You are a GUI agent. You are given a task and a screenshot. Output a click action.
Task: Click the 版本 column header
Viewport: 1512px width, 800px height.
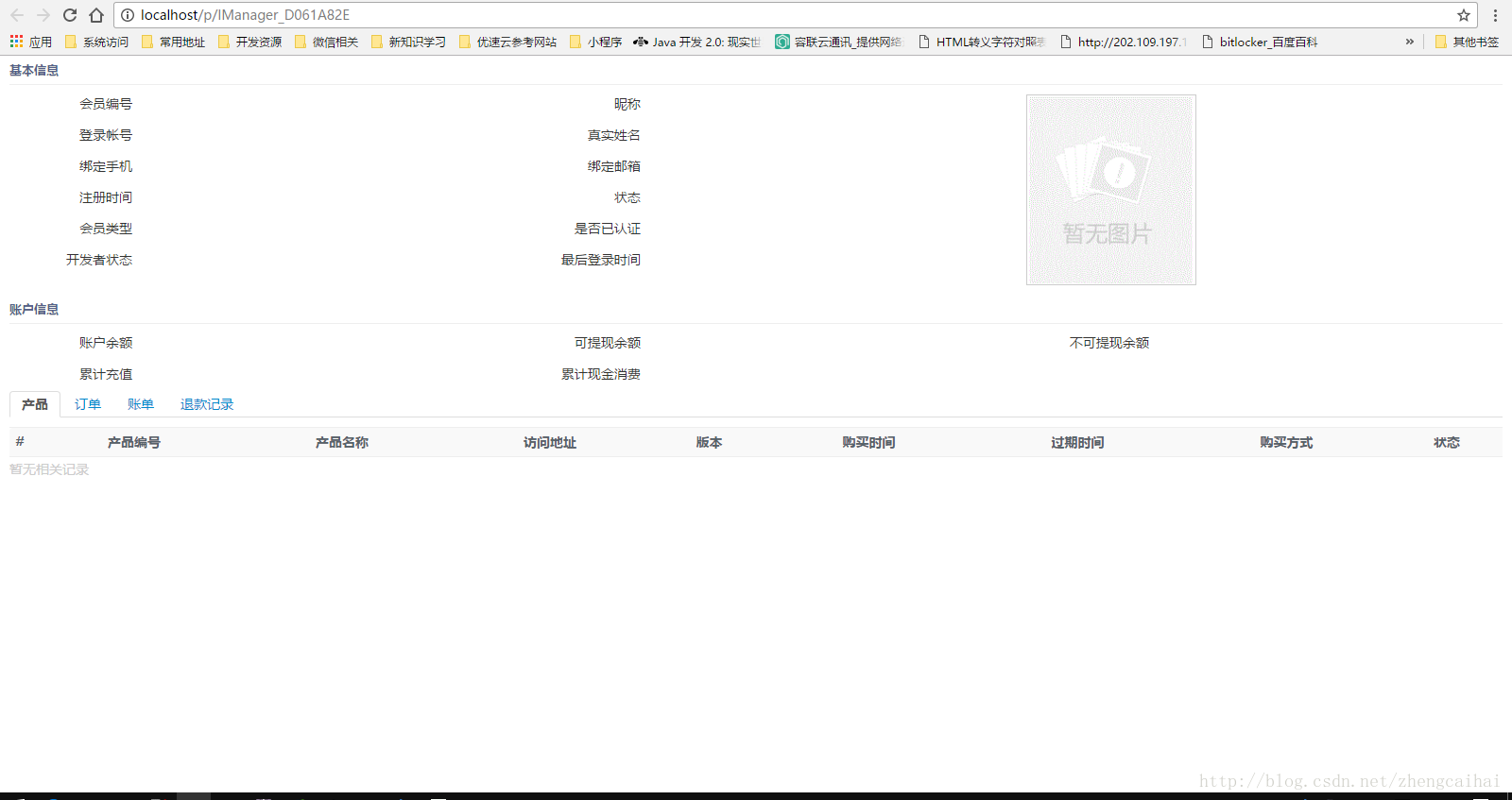[x=709, y=442]
